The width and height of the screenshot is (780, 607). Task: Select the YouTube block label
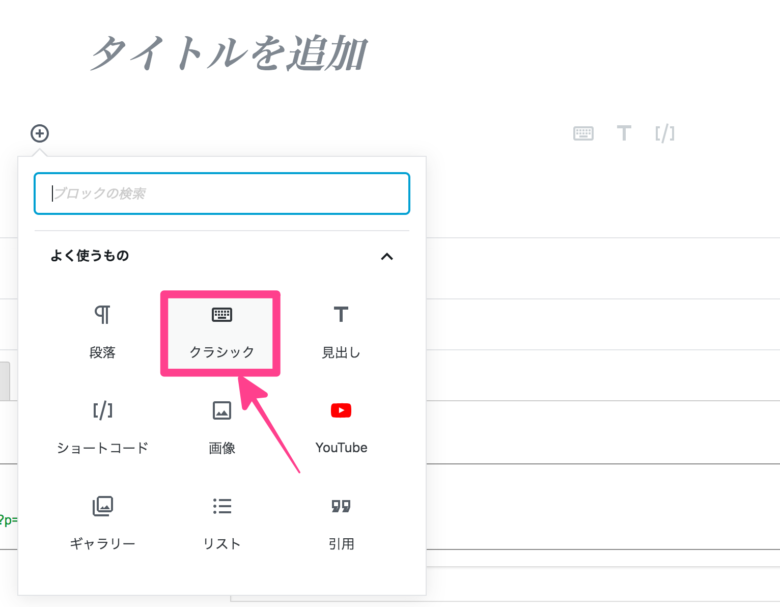[341, 448]
